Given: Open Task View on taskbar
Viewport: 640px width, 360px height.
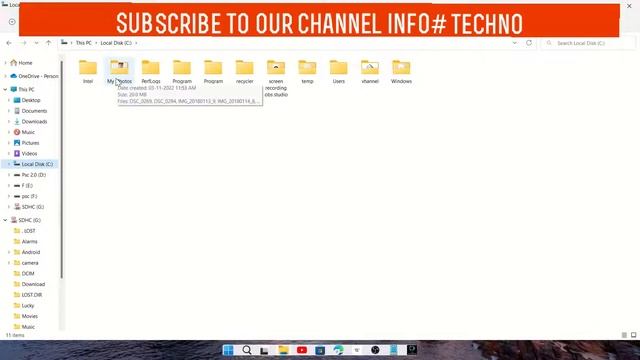Looking at the screenshot, I should point(264,350).
